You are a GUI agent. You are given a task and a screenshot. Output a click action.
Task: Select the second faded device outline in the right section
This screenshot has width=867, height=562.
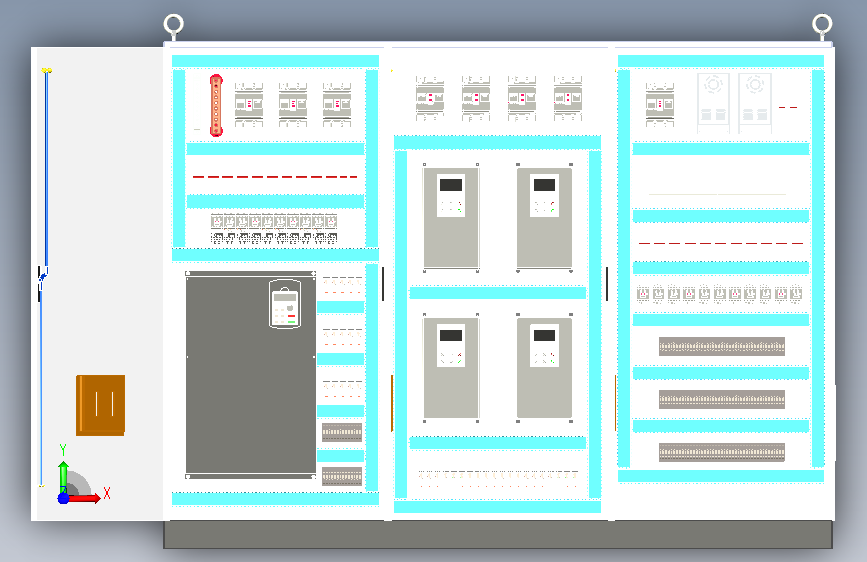755,103
